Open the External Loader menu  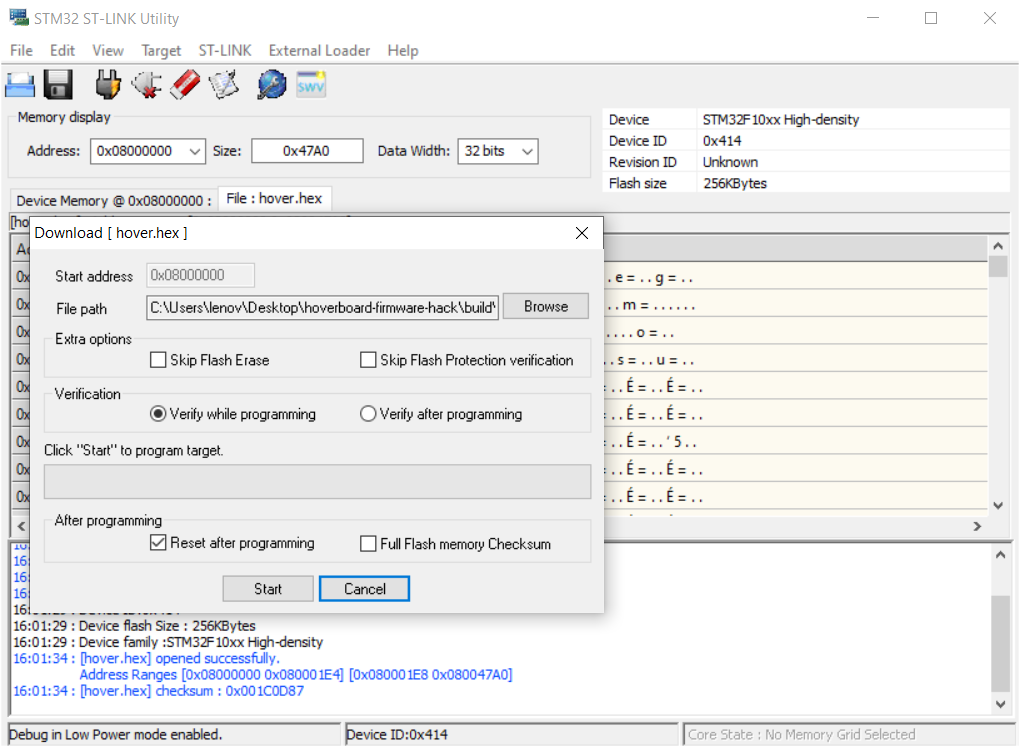[x=319, y=50]
